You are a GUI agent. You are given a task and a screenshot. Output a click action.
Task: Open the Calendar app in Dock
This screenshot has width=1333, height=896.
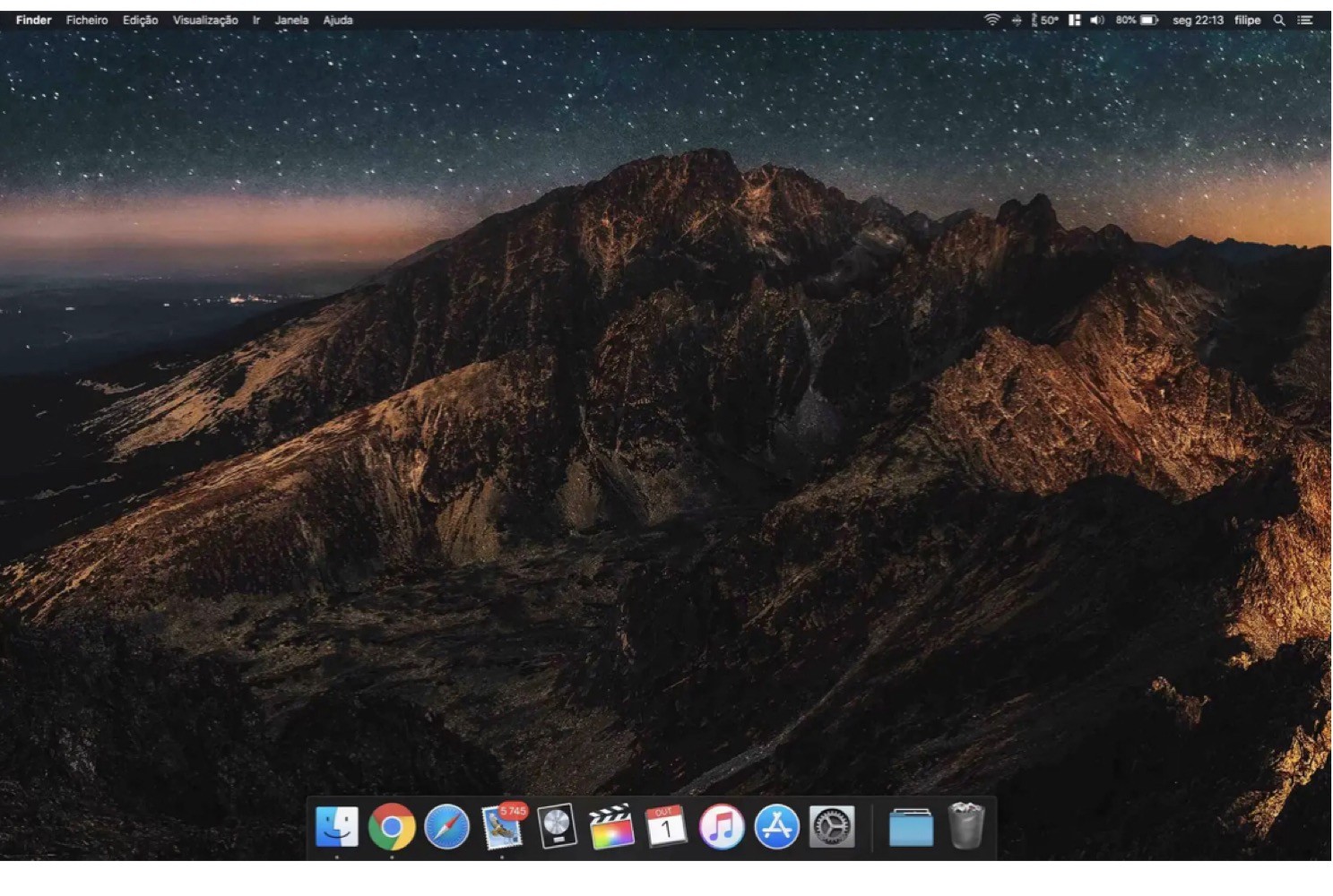tap(666, 826)
